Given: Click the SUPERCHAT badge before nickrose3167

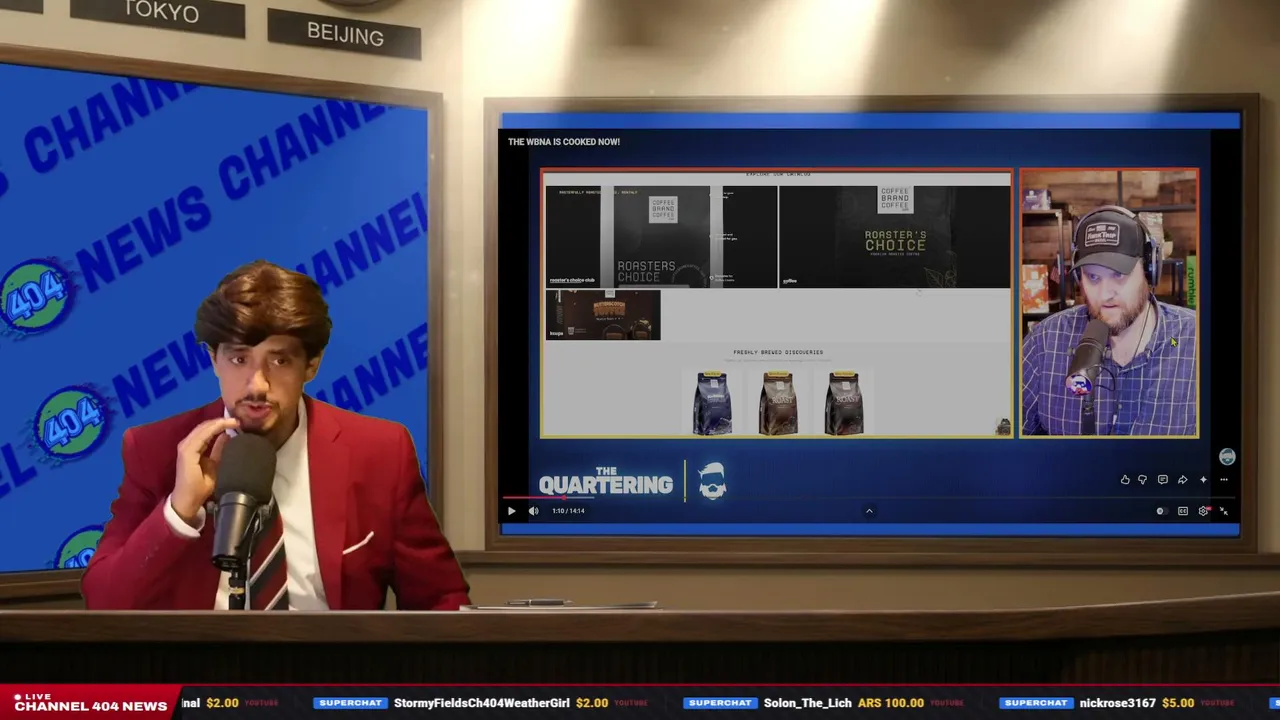Looking at the screenshot, I should (x=1036, y=703).
